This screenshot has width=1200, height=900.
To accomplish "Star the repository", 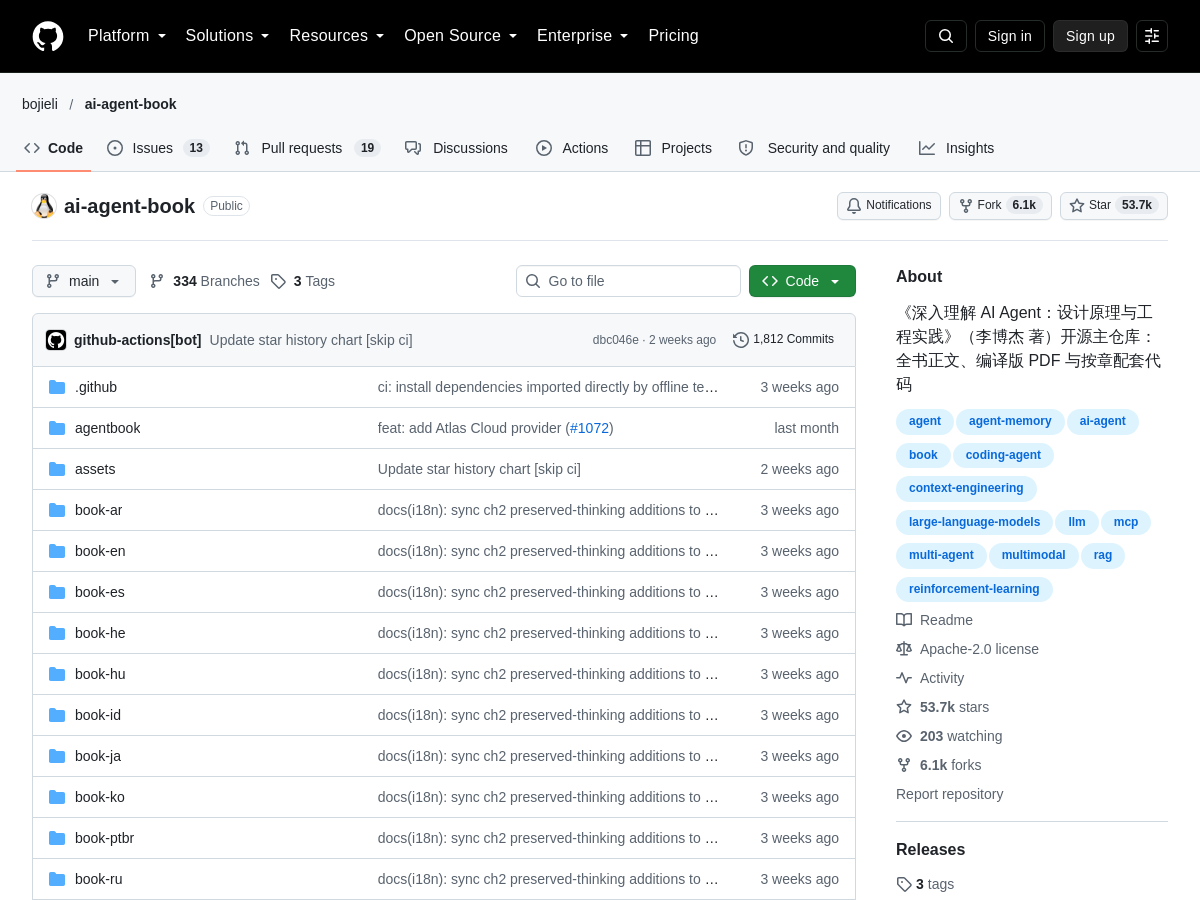I will tap(1114, 206).
